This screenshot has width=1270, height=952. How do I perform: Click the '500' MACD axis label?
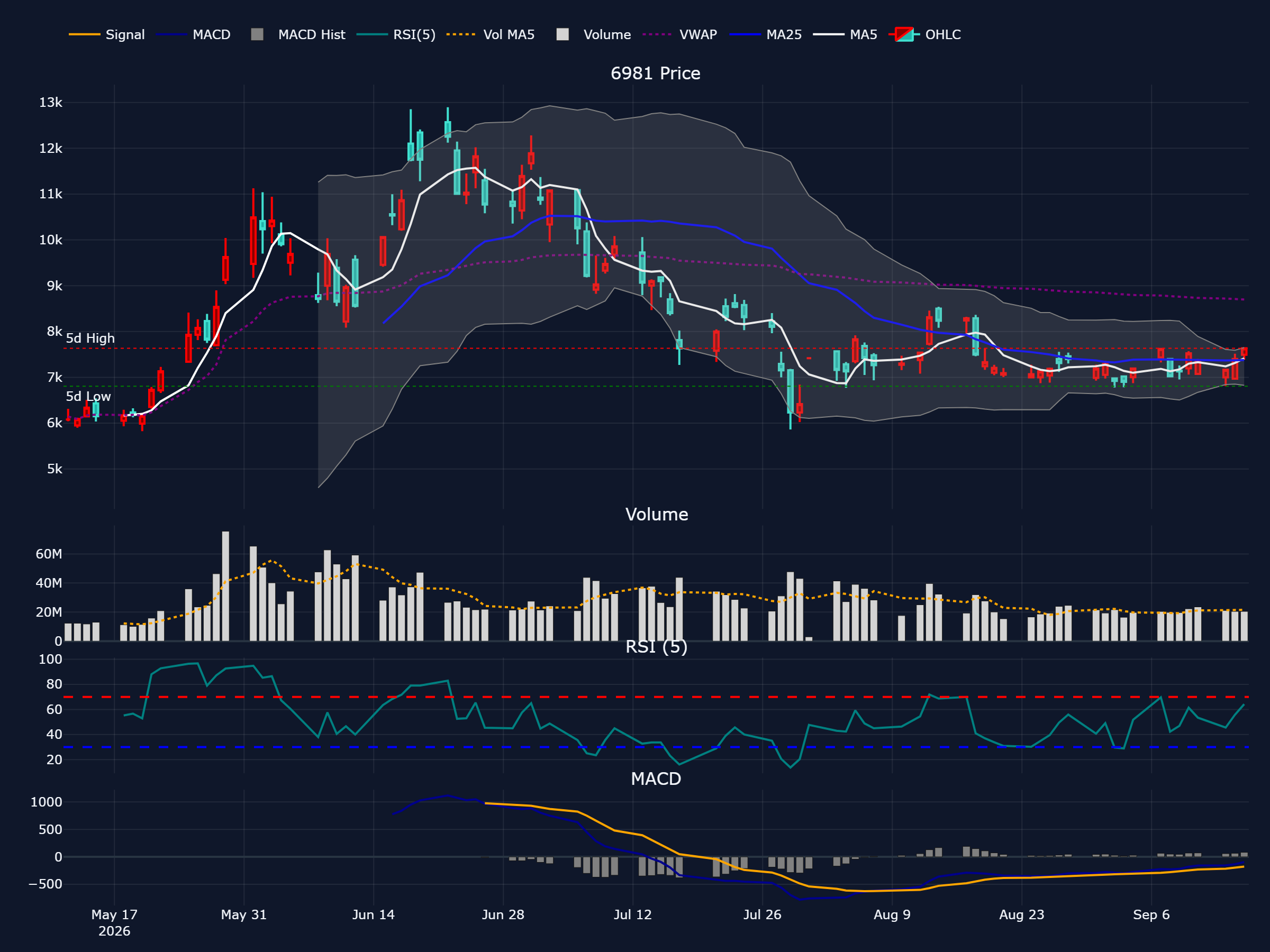click(50, 829)
